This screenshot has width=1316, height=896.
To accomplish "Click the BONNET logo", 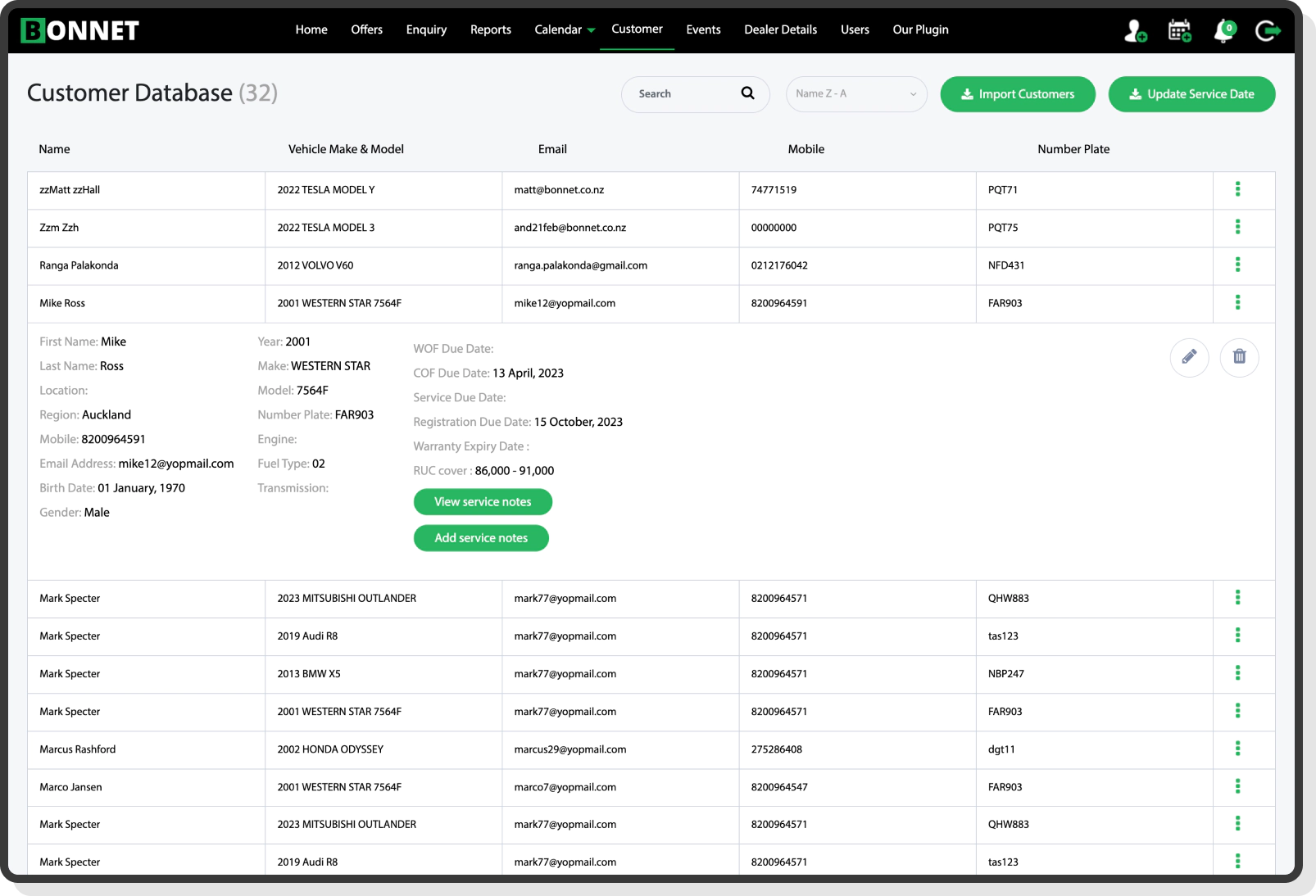I will pyautogui.click(x=79, y=29).
